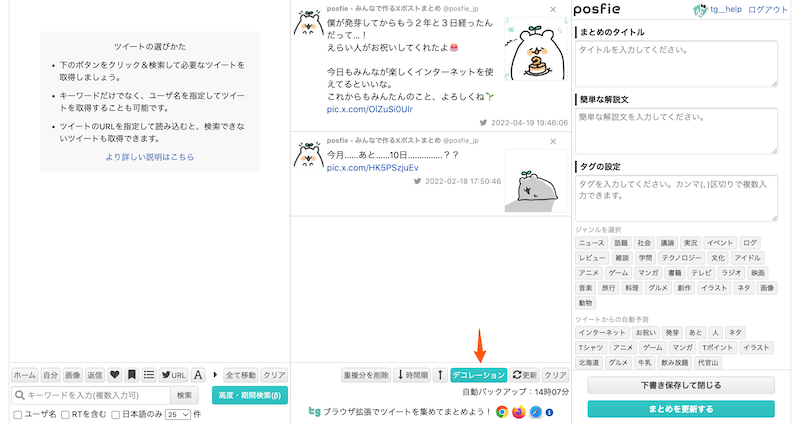Click the まとめのタイトル input field
Image resolution: width=800 pixels, height=424 pixels.
(x=677, y=64)
